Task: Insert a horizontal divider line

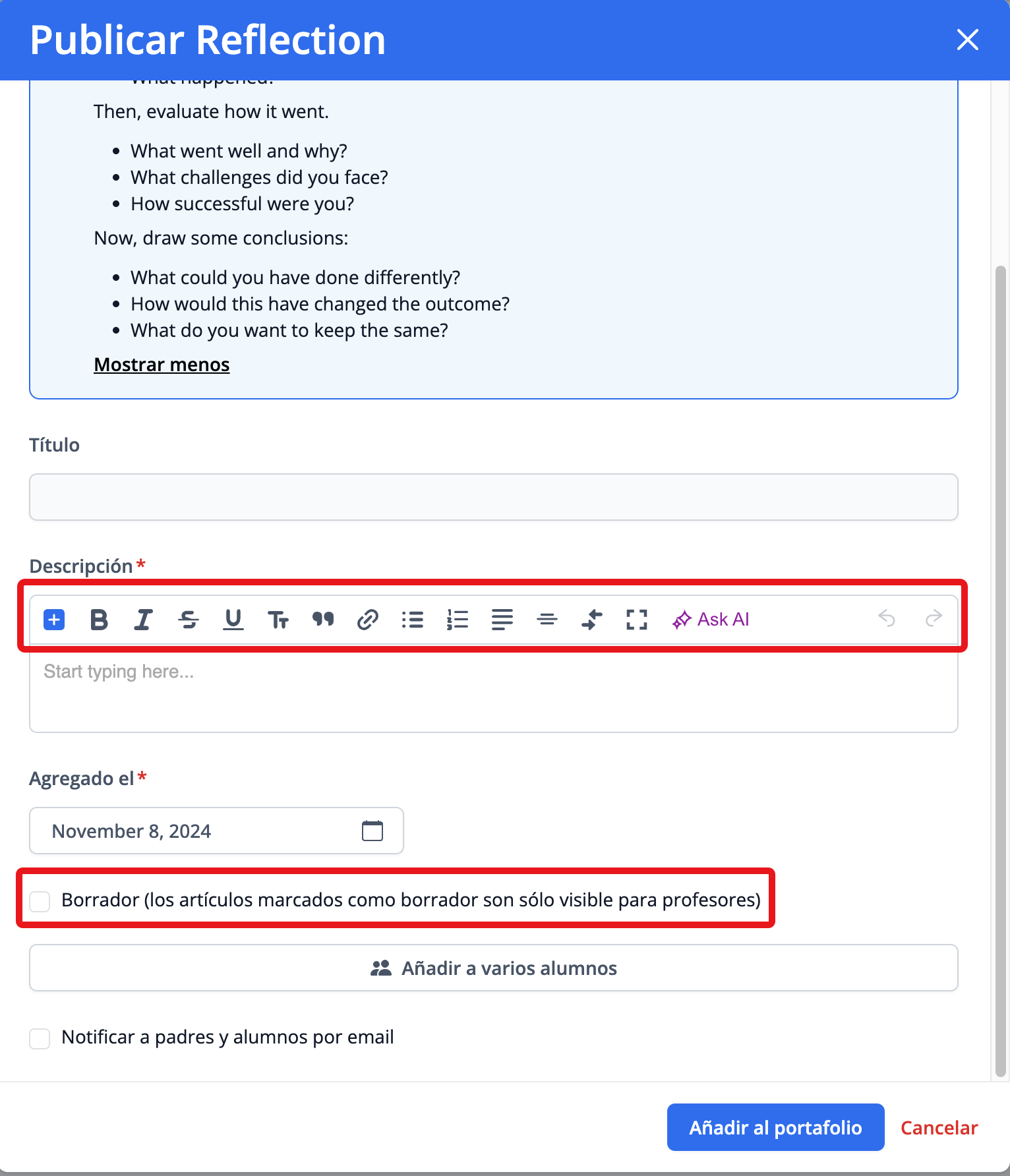Action: coord(547,620)
